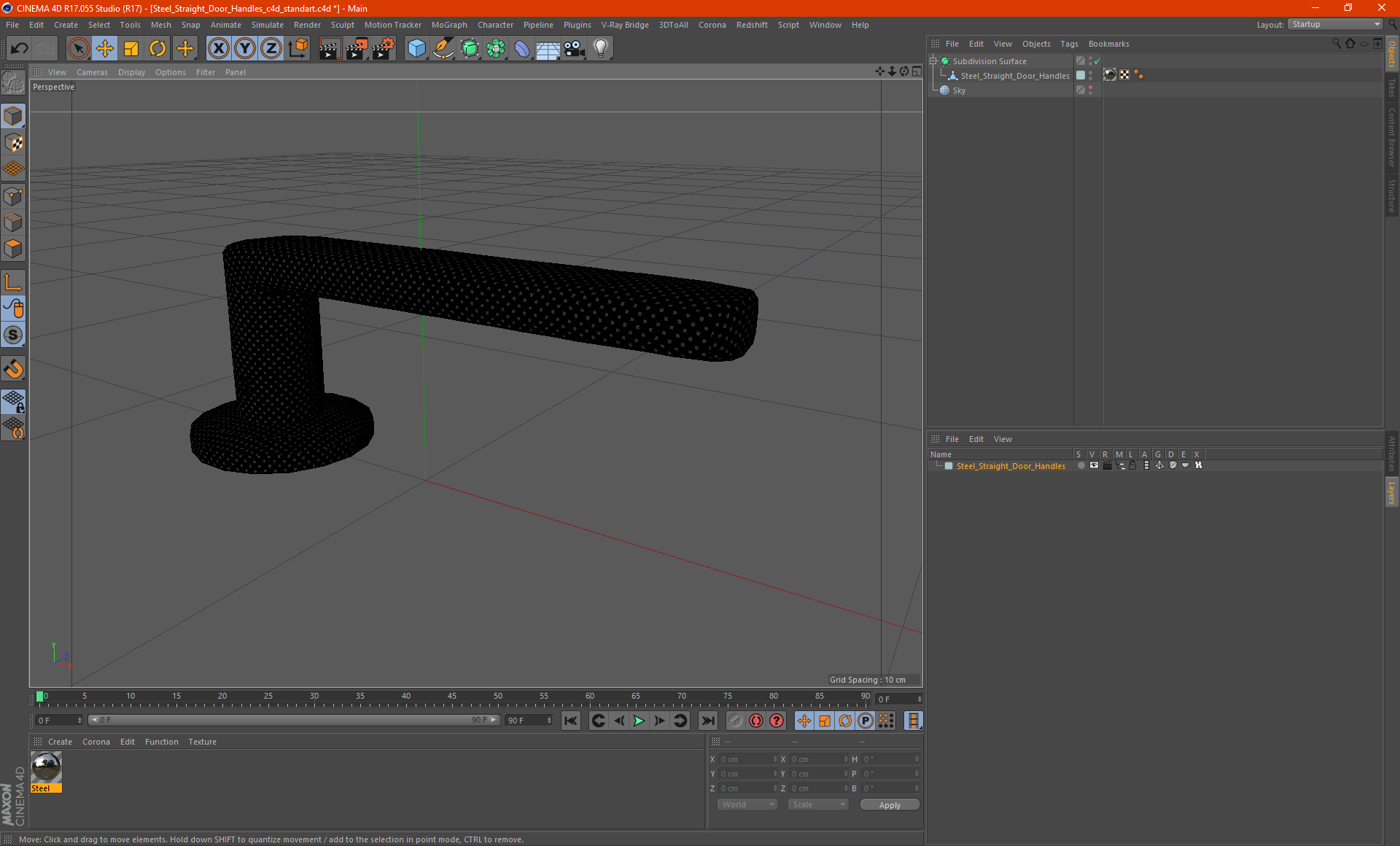Open the vertical Takes tab
Image resolution: width=1400 pixels, height=846 pixels.
[1391, 88]
